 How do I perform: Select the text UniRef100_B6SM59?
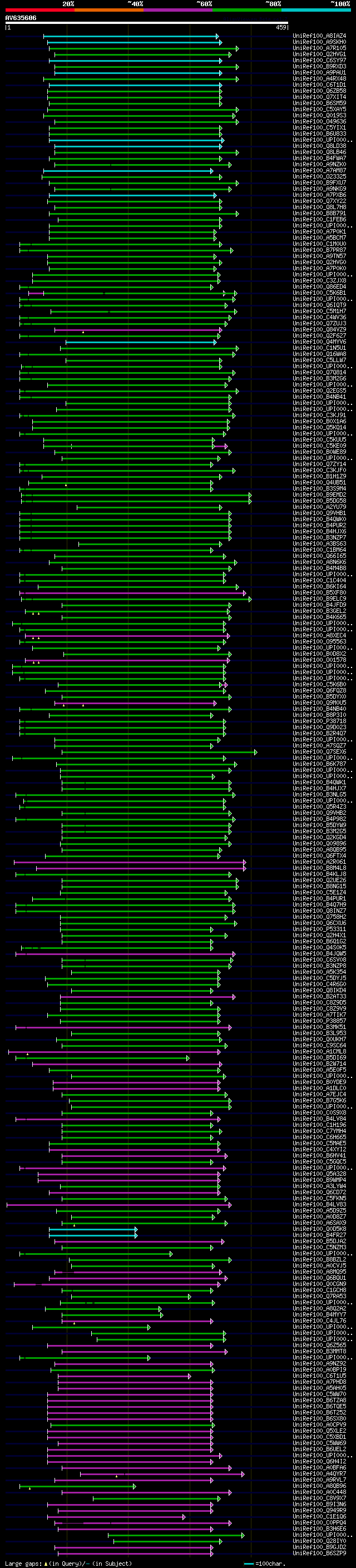pyautogui.click(x=319, y=103)
